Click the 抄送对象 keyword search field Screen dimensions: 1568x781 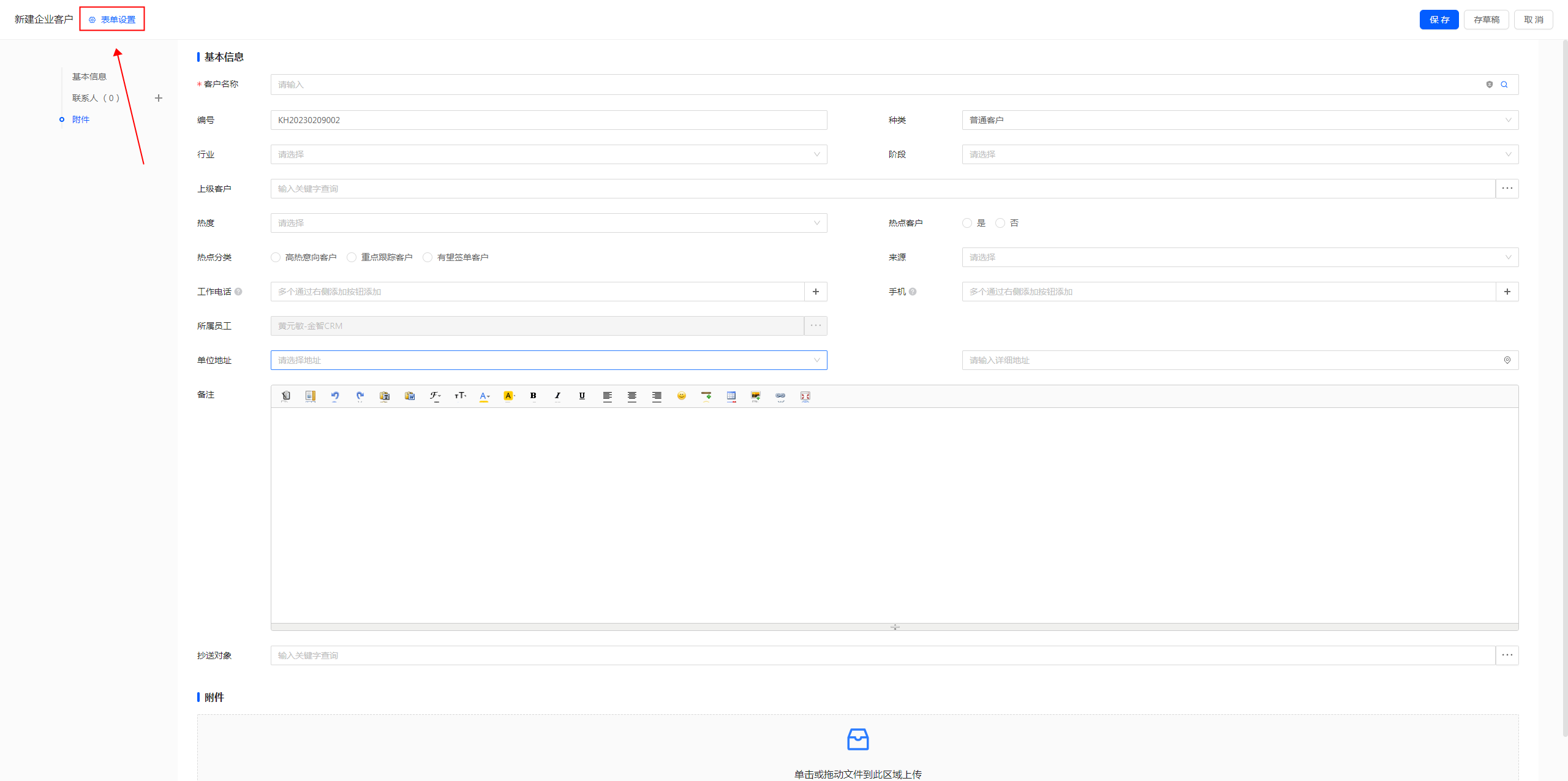point(883,655)
